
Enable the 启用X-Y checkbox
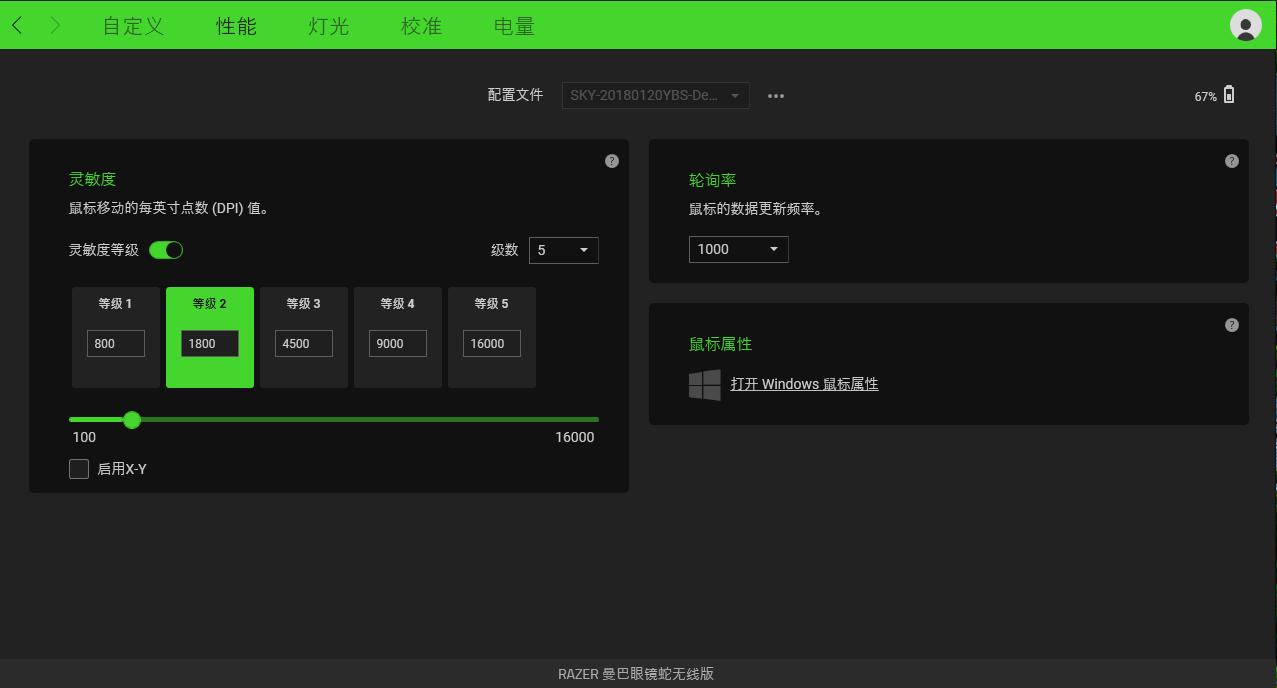point(79,468)
